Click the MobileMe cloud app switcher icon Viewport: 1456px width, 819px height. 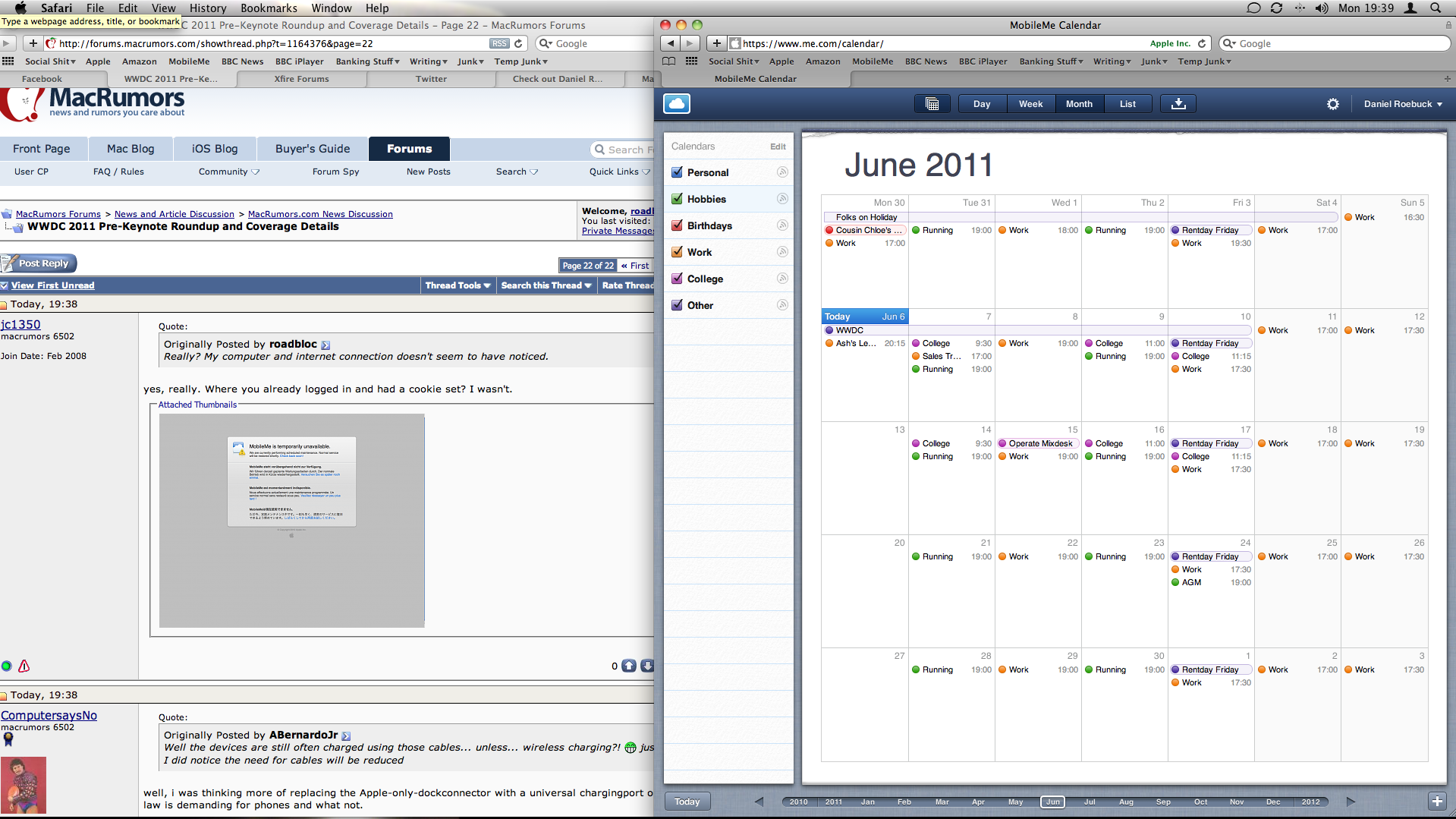676,104
